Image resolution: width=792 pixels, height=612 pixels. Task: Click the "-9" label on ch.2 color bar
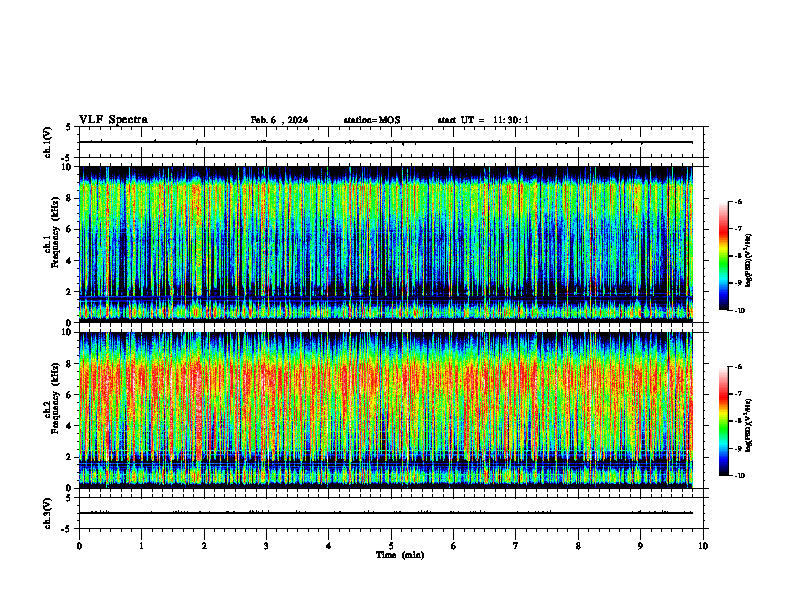739,448
